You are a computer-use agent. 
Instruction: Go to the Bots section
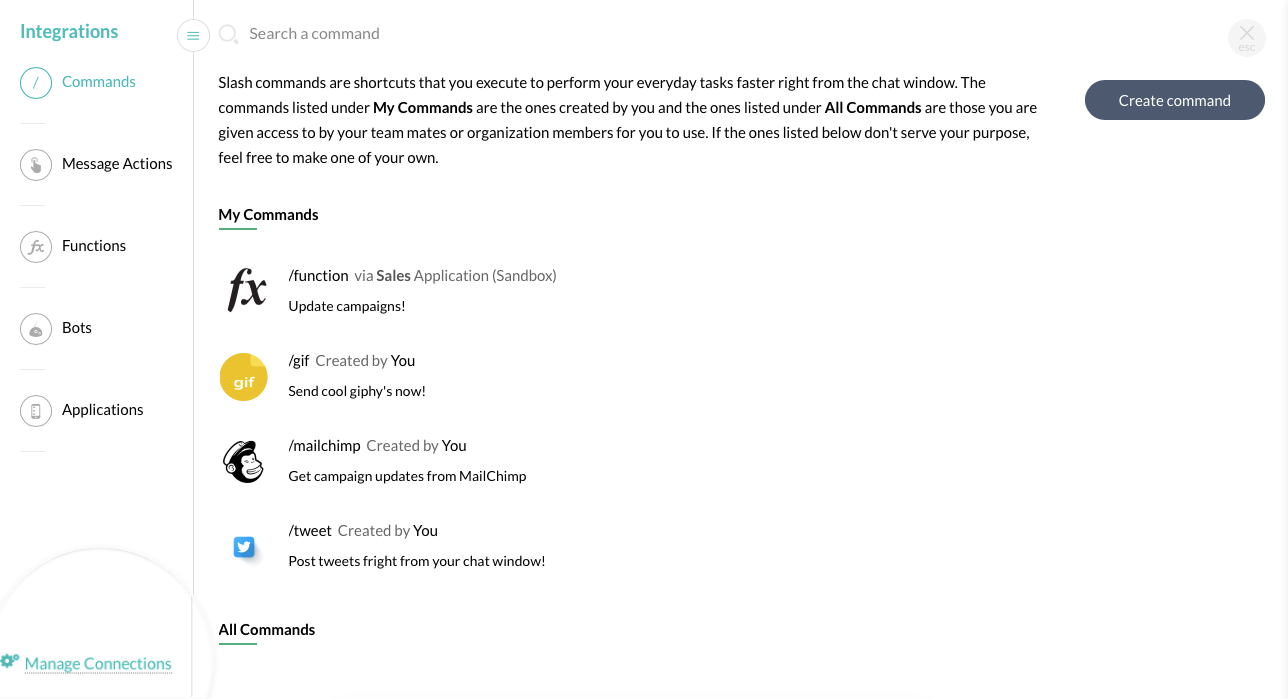click(x=77, y=328)
